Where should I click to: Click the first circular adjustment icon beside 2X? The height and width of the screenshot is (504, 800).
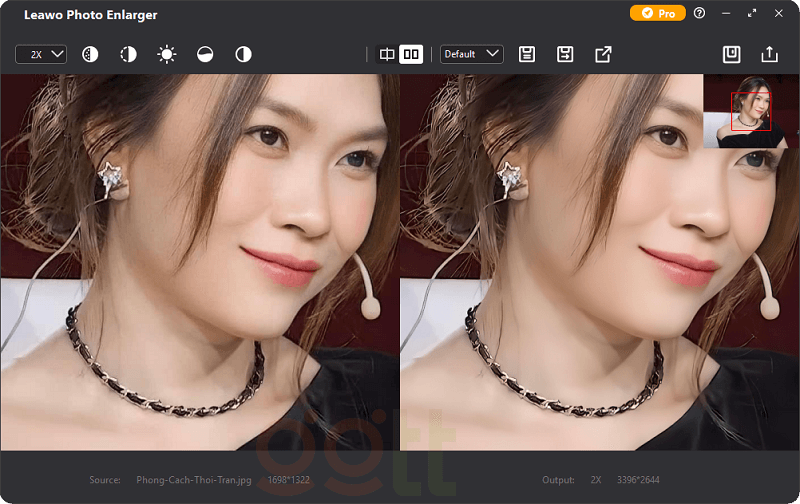(x=90, y=54)
